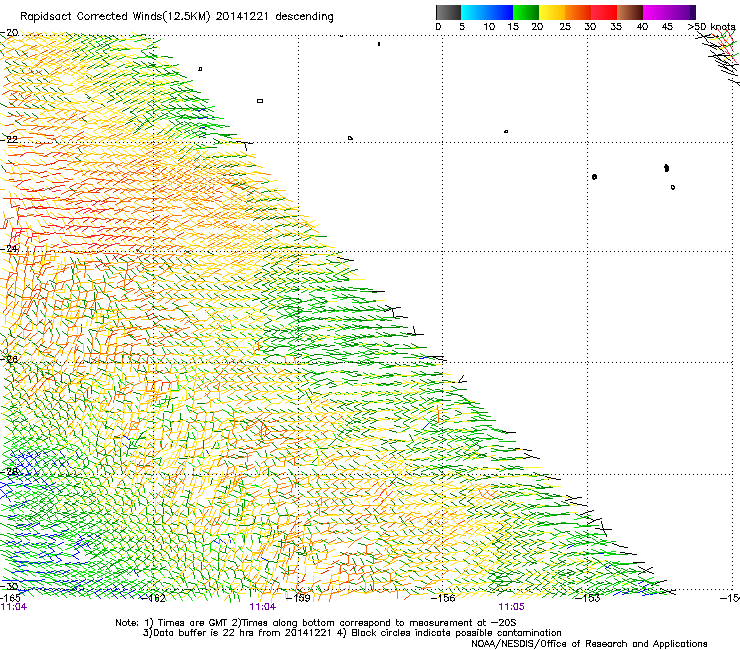Click the purple '11:05' time label
The image size is (740, 650).
[512, 607]
